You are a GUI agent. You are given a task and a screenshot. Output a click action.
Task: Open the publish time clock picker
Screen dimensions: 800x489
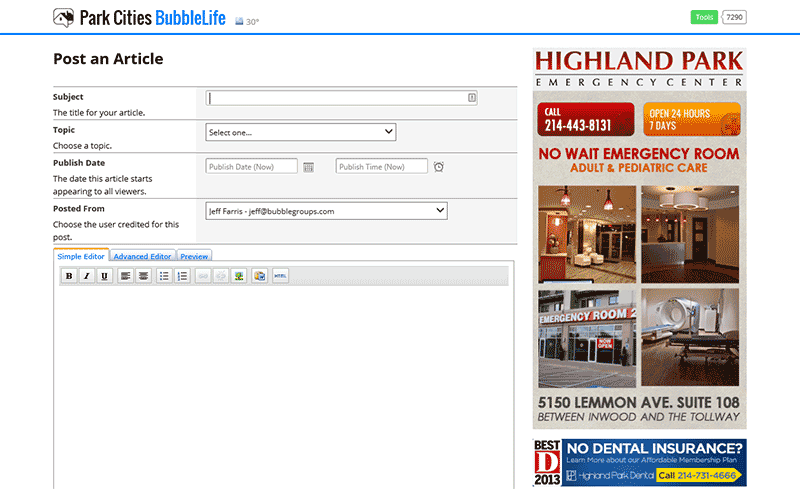coord(439,167)
